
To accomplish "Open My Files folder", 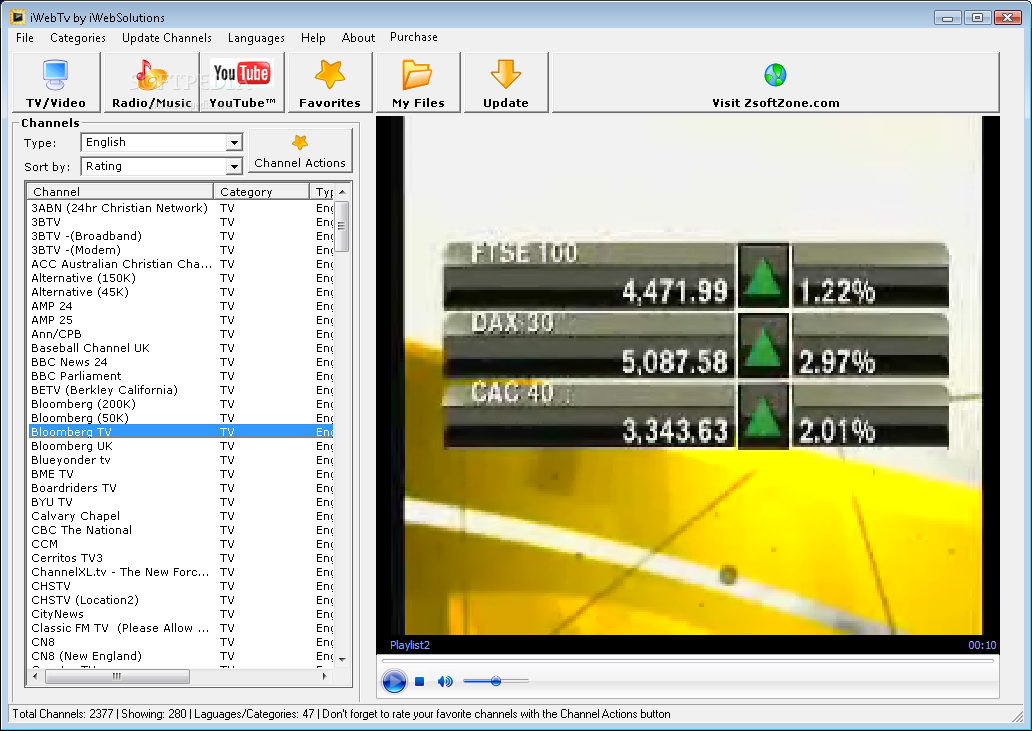I will coord(418,82).
